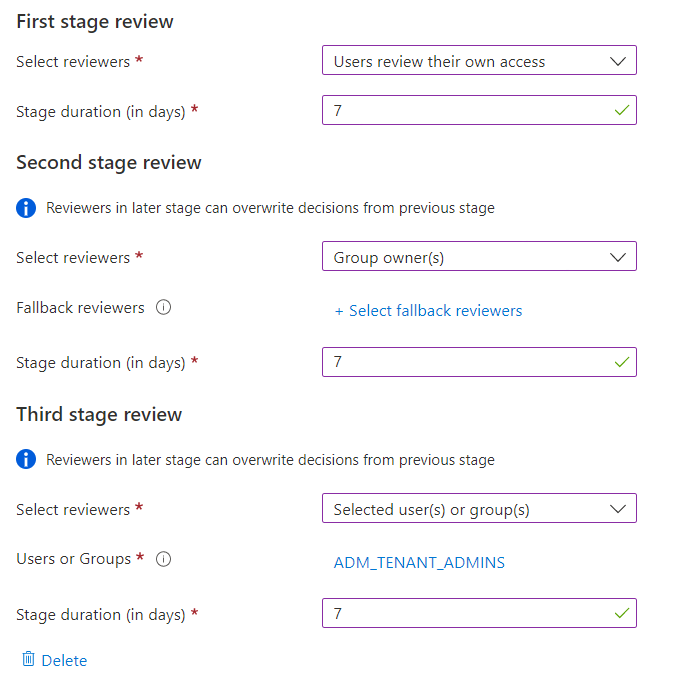
Task: Click green checkmark in second stage duration
Action: pyautogui.click(x=621, y=362)
